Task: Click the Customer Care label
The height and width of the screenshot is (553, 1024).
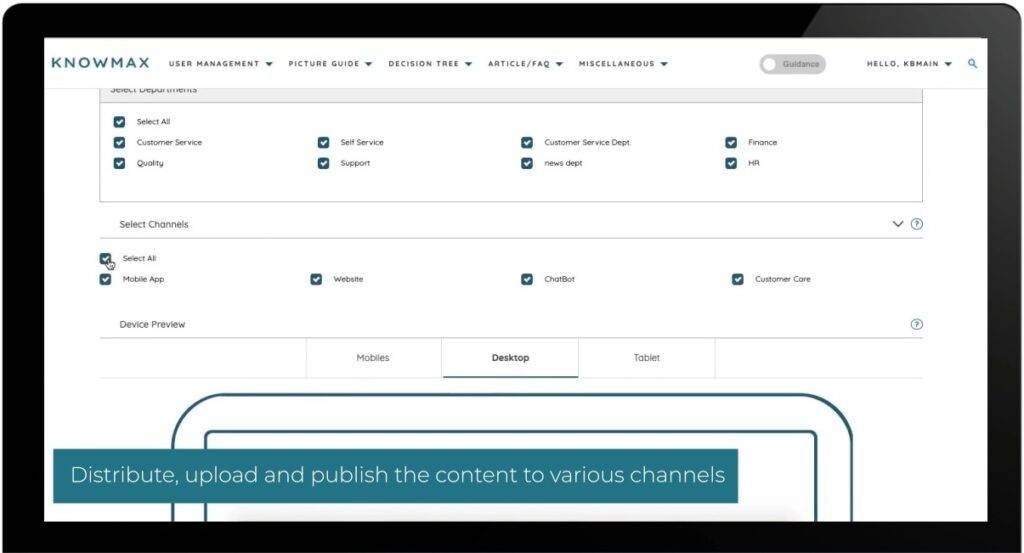Action: pyautogui.click(x=782, y=279)
